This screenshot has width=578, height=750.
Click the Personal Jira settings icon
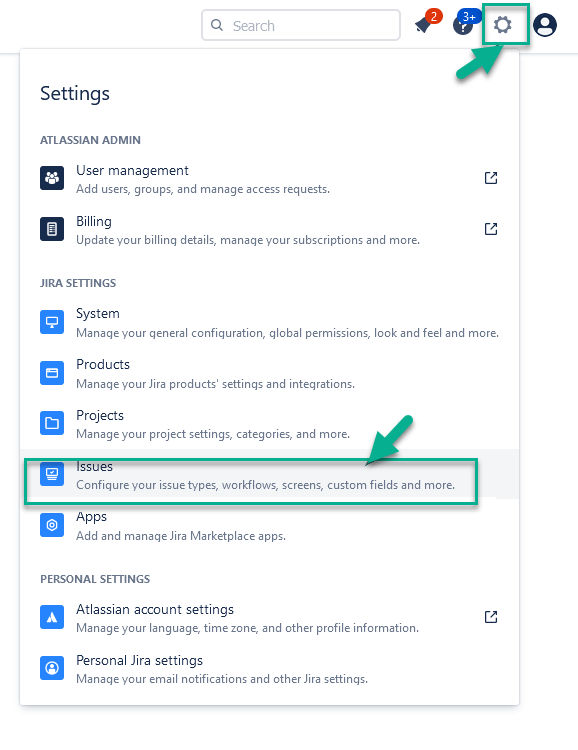[x=52, y=668]
